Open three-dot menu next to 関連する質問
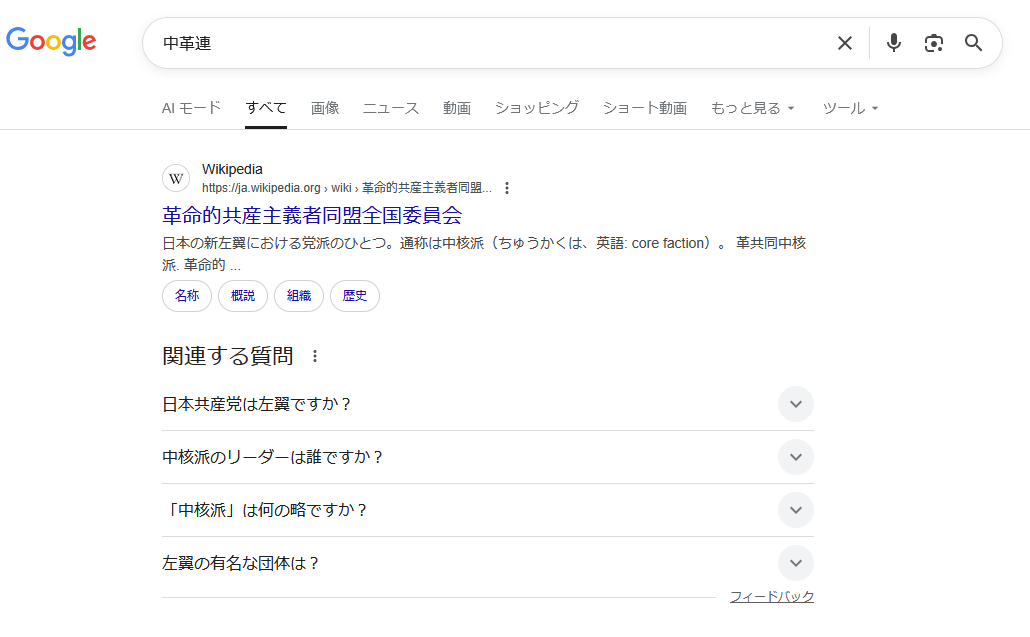 coord(315,356)
